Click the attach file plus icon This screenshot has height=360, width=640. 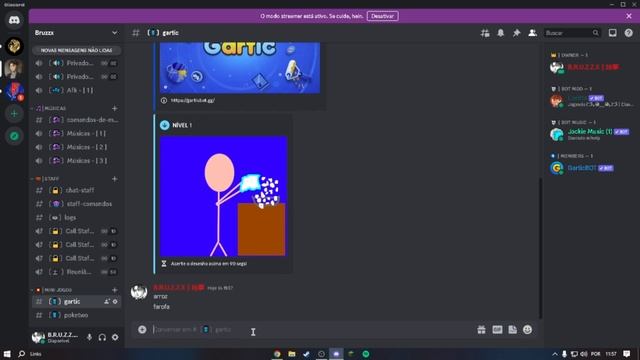point(142,329)
